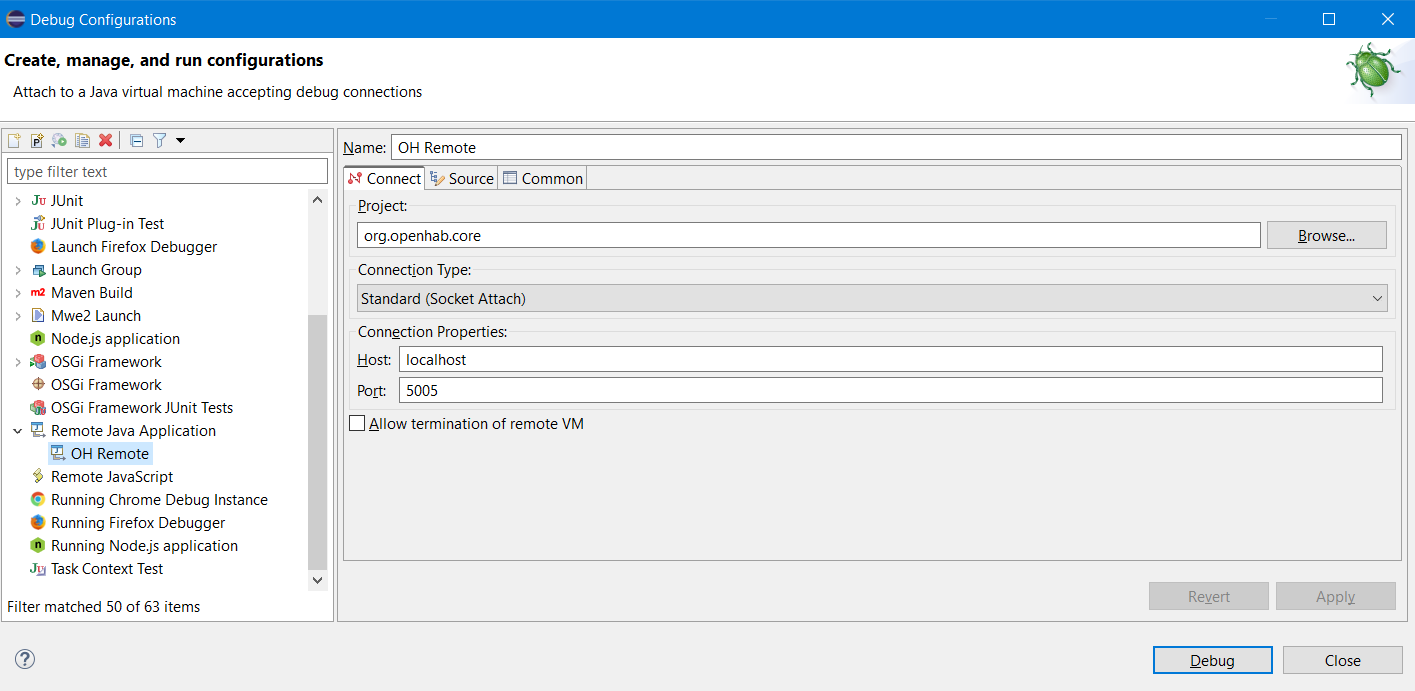Click the New prototype configuration icon
The width and height of the screenshot is (1415, 691).
(37, 140)
